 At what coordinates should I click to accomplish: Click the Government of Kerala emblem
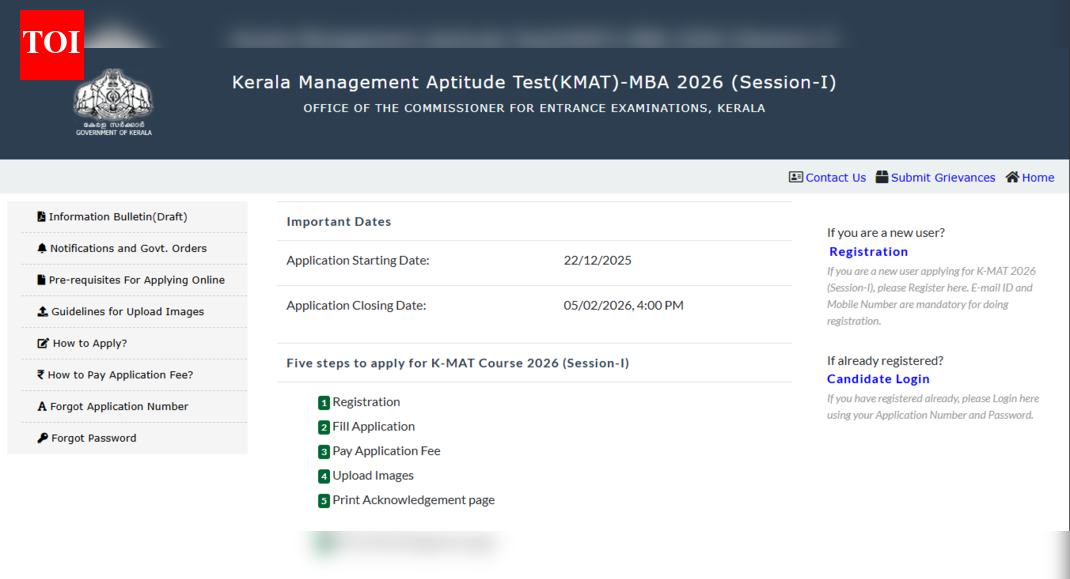[x=112, y=102]
